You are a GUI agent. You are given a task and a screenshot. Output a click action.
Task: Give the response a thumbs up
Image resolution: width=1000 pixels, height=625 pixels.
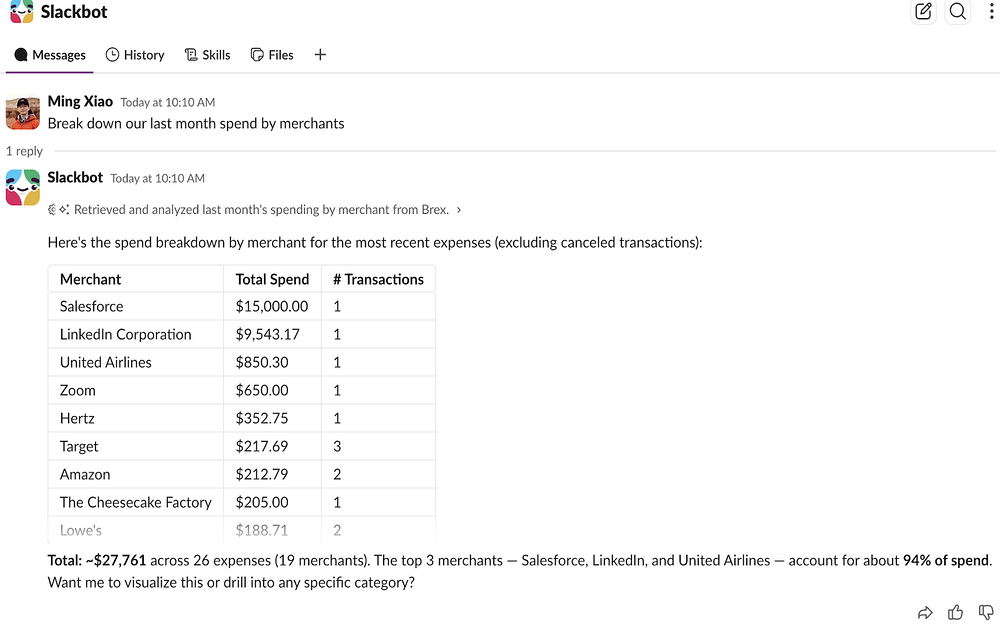click(x=955, y=612)
